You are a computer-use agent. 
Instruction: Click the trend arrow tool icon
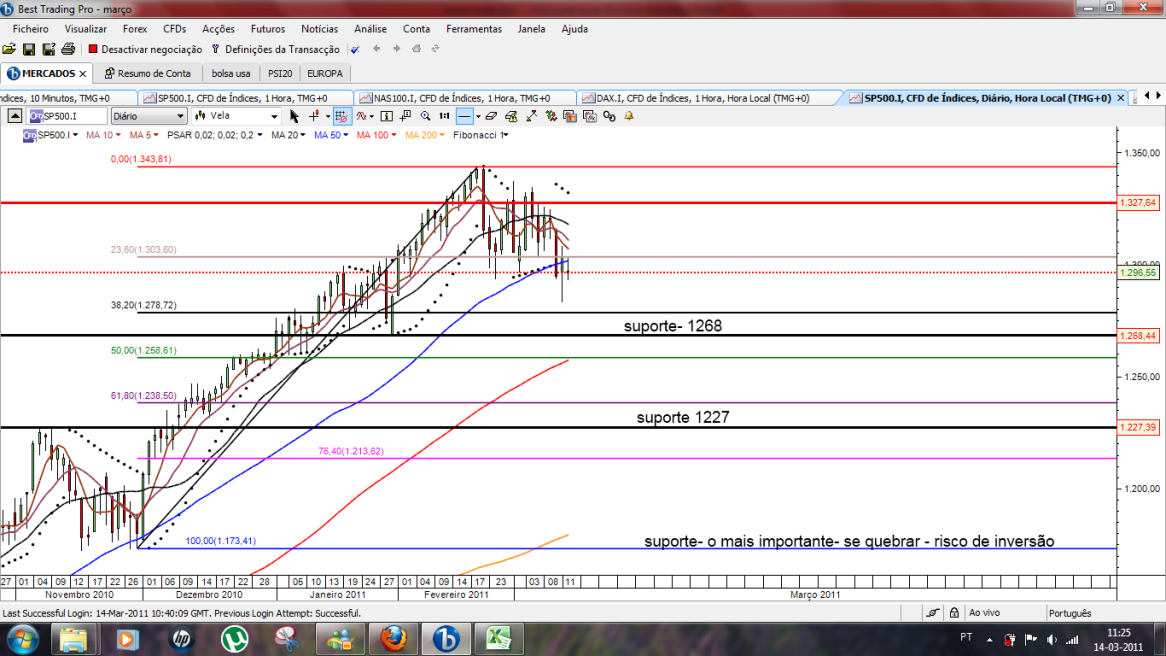point(531,116)
